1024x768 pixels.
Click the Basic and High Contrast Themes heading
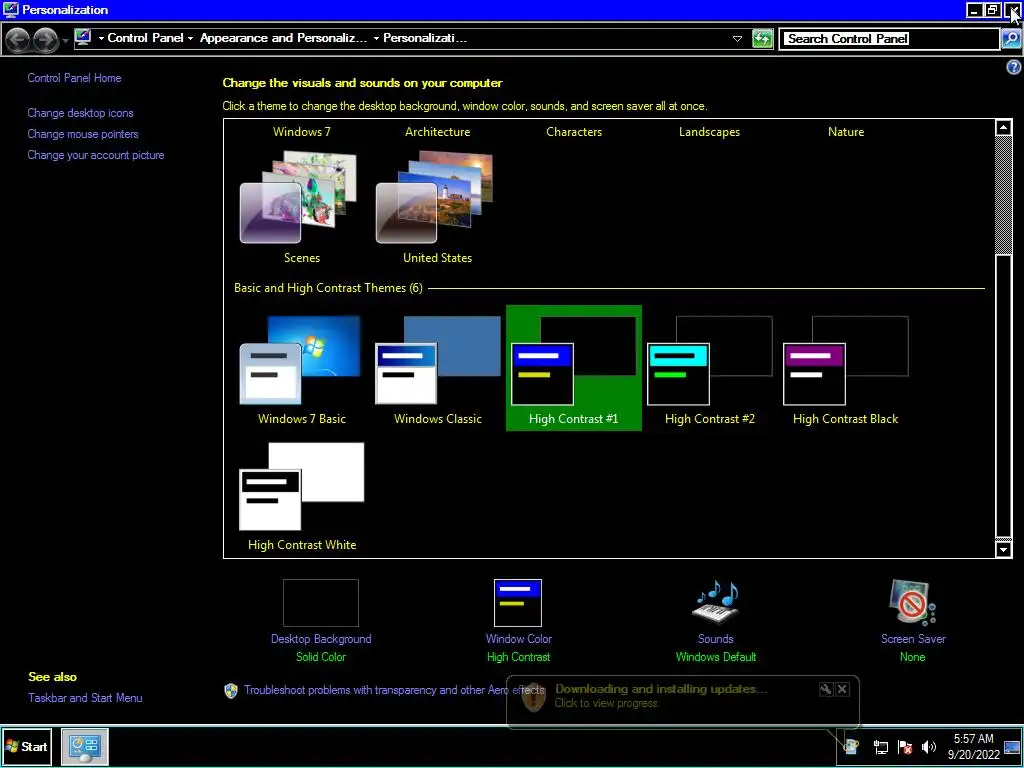328,288
